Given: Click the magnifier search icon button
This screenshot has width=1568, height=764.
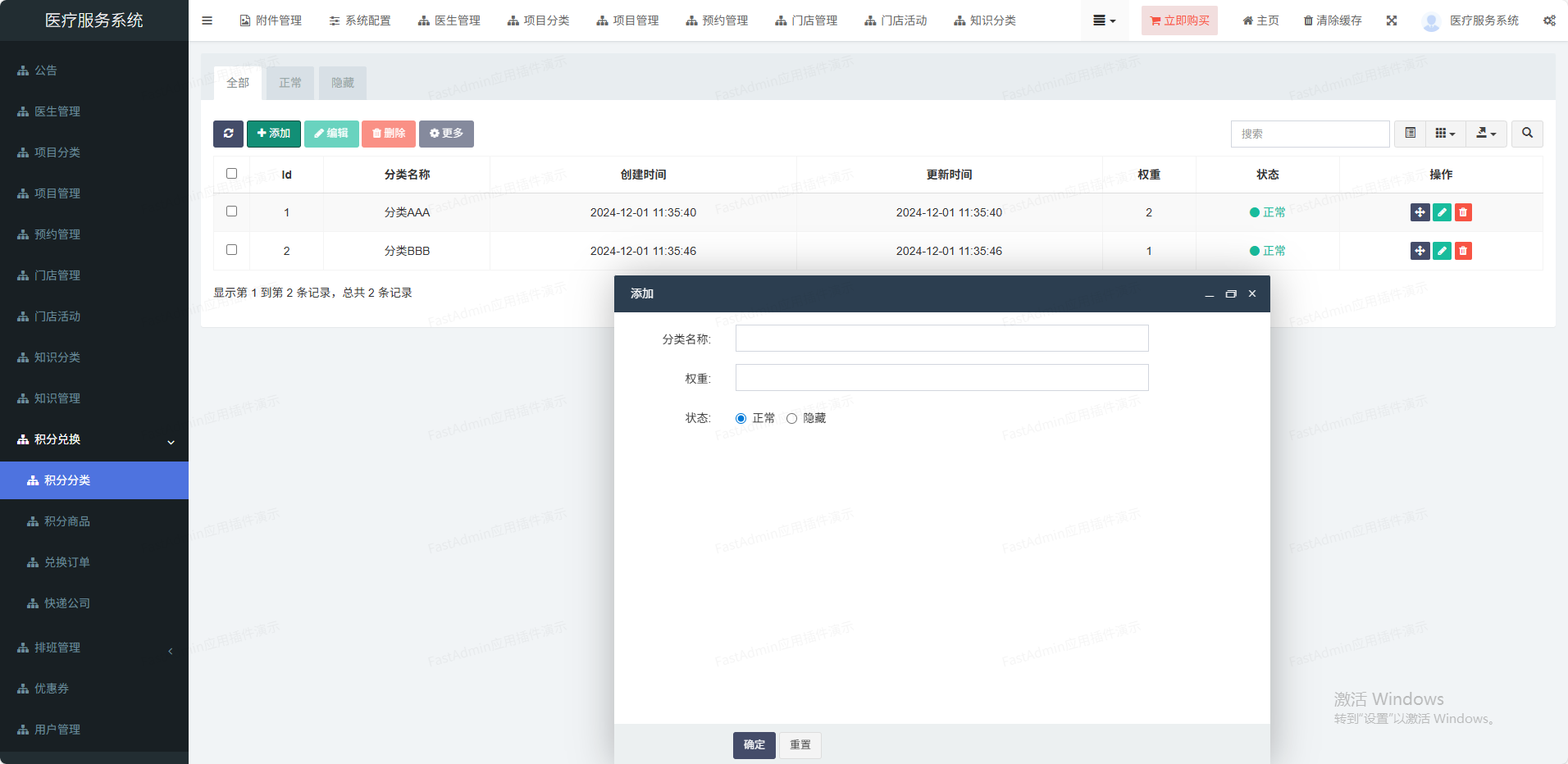Looking at the screenshot, I should point(1527,134).
